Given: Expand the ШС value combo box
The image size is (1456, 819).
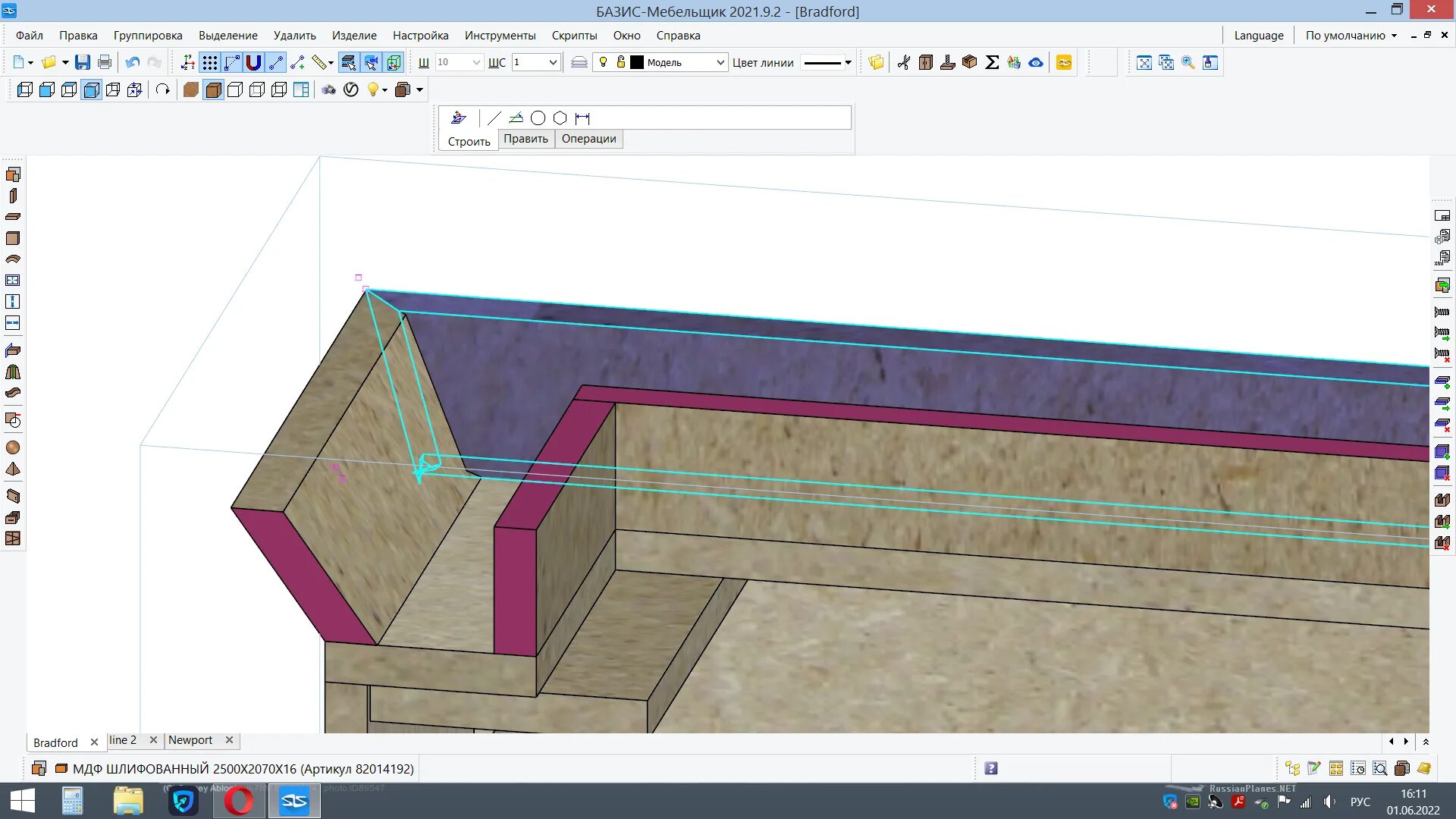Looking at the screenshot, I should click(x=553, y=63).
